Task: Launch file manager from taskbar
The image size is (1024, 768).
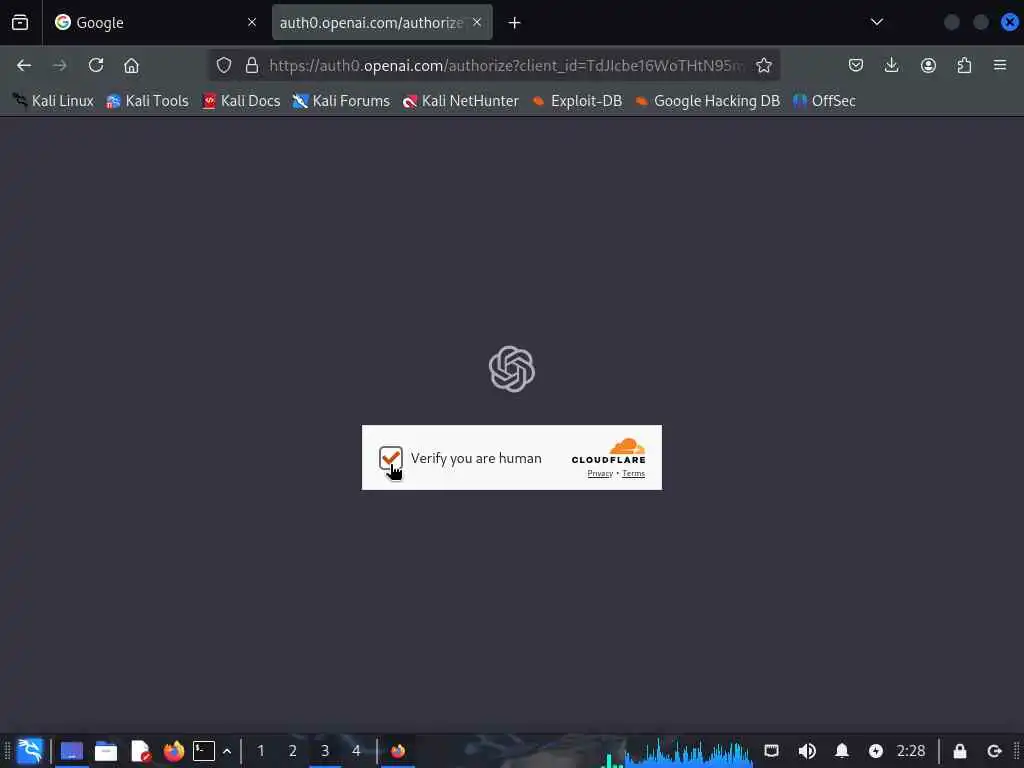Action: click(105, 751)
